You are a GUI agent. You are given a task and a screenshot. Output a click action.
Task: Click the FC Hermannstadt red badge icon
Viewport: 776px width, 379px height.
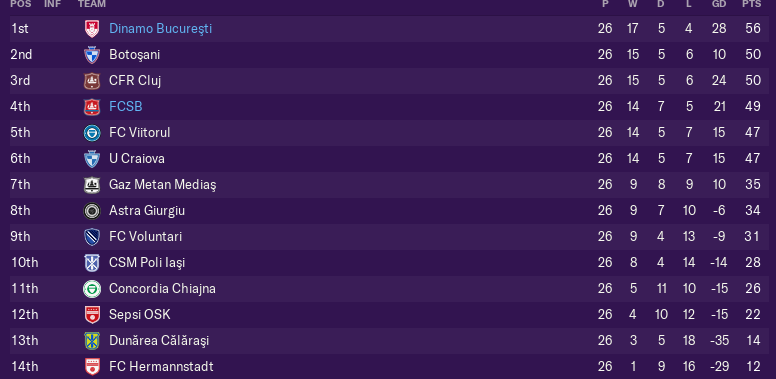click(x=92, y=367)
